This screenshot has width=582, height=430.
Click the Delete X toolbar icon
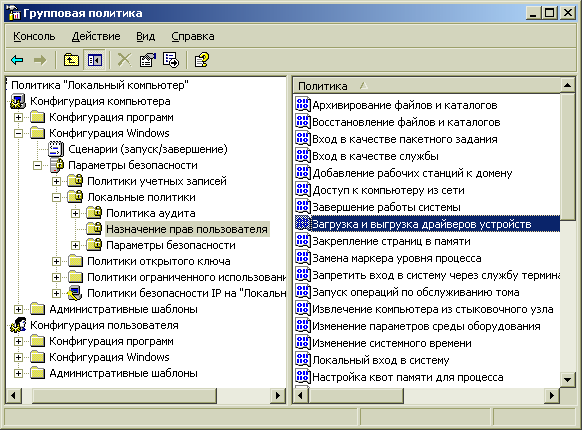coord(124,60)
